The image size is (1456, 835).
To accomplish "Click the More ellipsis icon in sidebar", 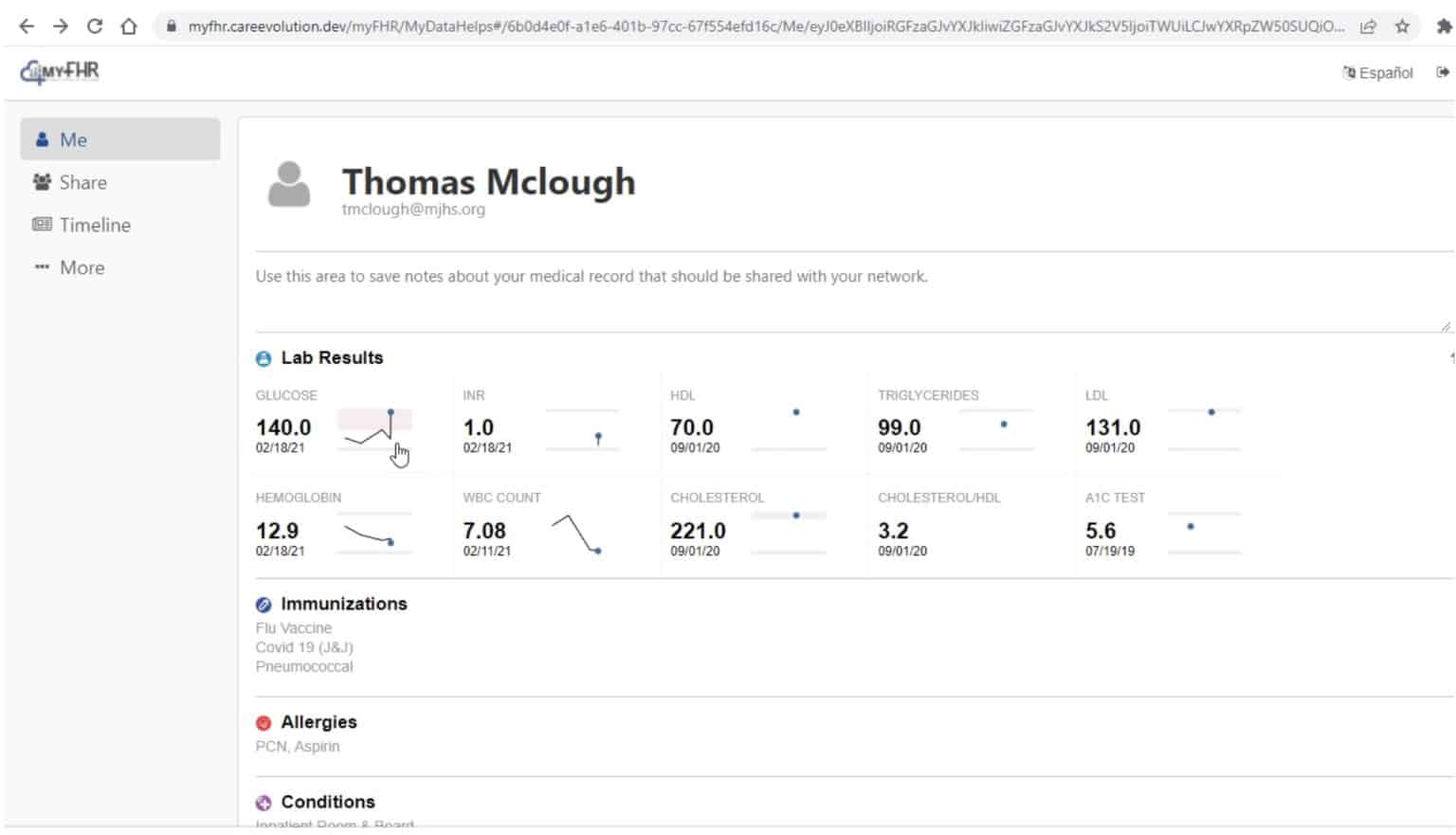I will coord(41,267).
